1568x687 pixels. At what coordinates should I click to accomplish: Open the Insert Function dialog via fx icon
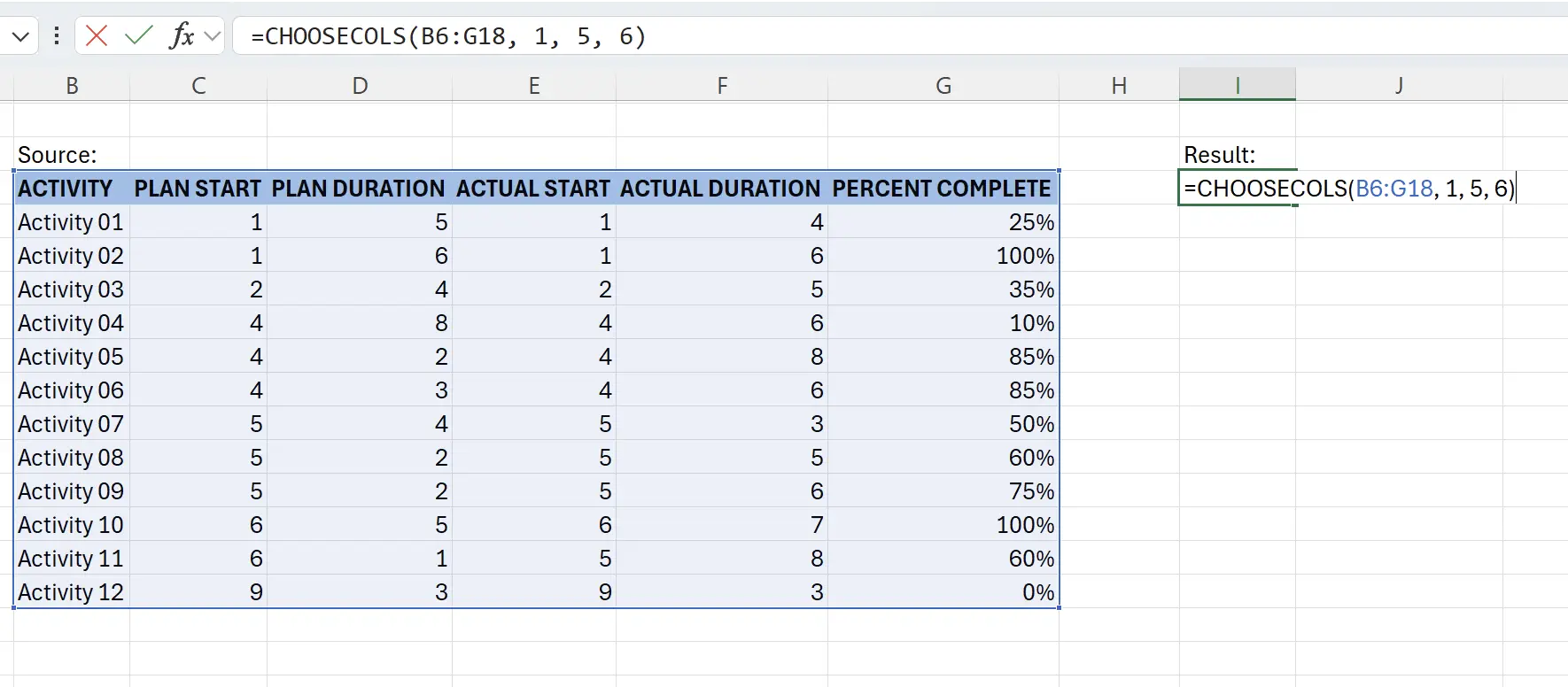(182, 36)
